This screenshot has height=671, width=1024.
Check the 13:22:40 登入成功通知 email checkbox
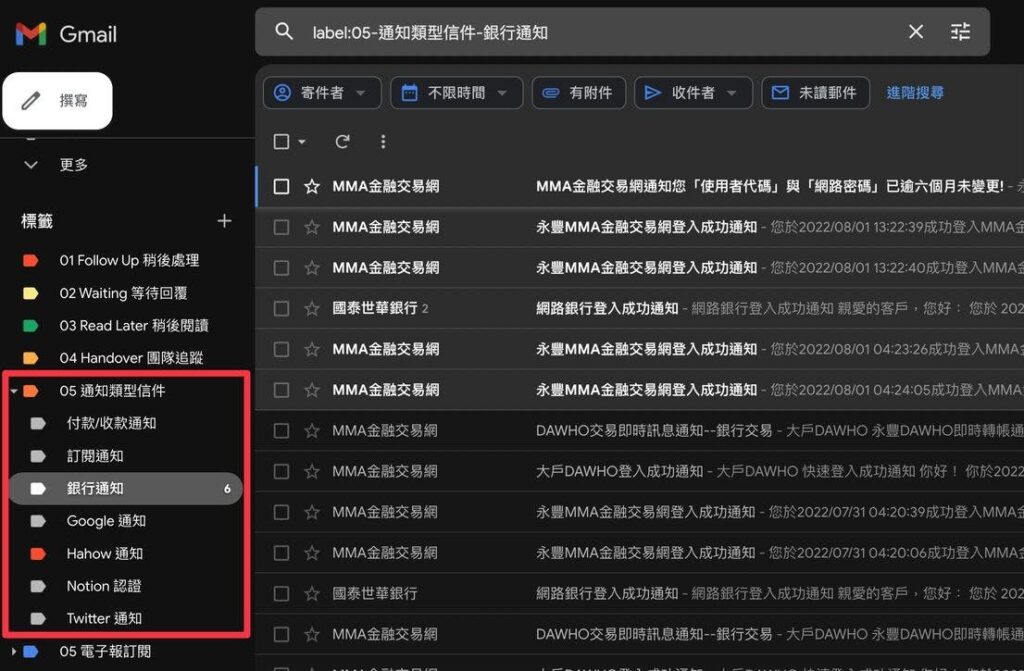coord(281,268)
